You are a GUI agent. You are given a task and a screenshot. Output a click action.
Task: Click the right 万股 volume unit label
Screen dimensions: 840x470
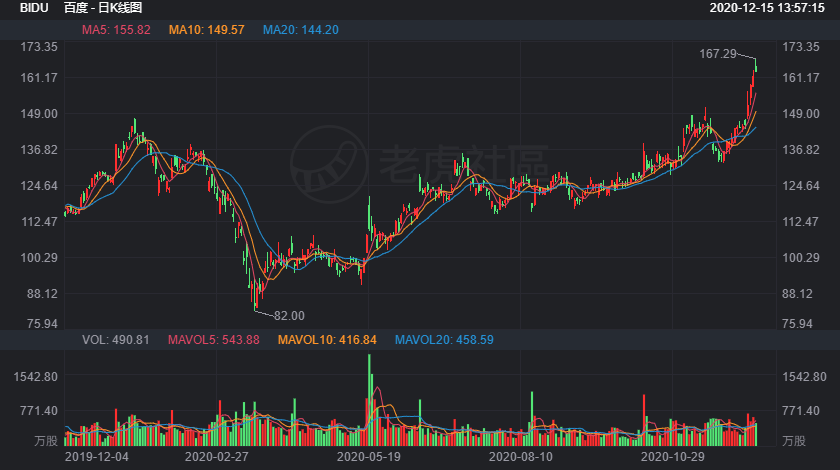coord(794,441)
